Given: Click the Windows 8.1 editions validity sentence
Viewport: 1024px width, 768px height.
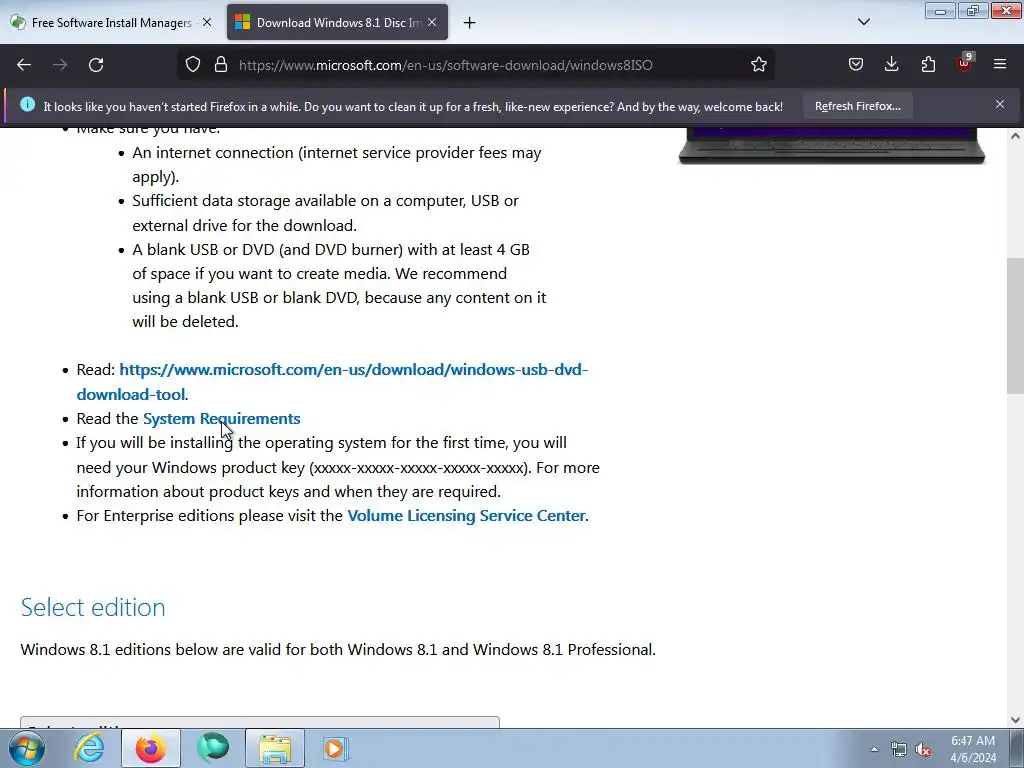Looking at the screenshot, I should point(338,650).
